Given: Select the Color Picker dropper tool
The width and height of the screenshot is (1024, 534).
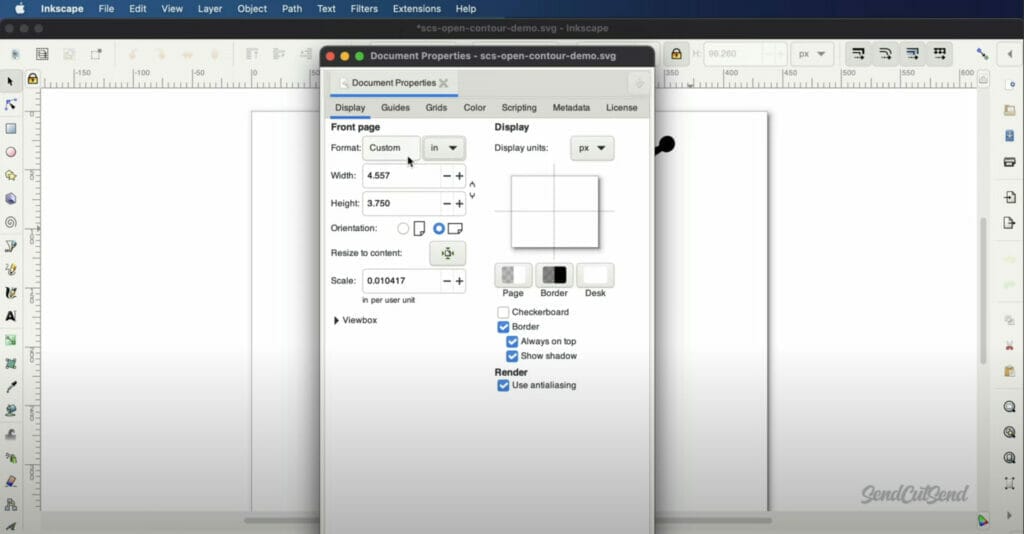Looking at the screenshot, I should pos(11,387).
